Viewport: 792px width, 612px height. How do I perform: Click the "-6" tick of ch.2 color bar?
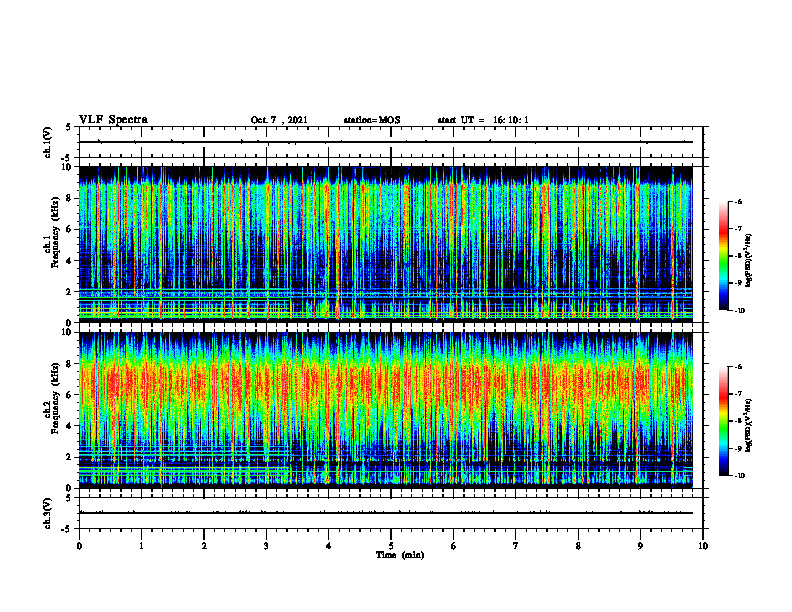coord(738,367)
